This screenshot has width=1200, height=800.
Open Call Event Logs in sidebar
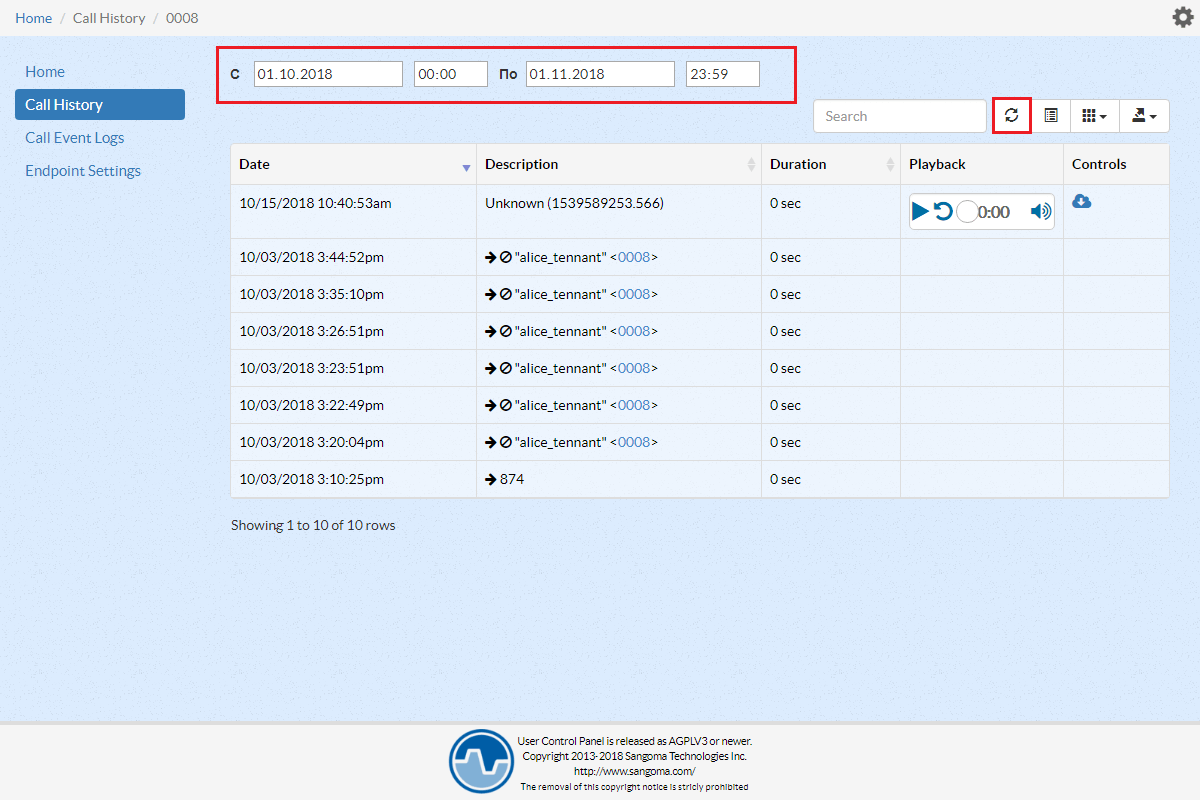75,138
